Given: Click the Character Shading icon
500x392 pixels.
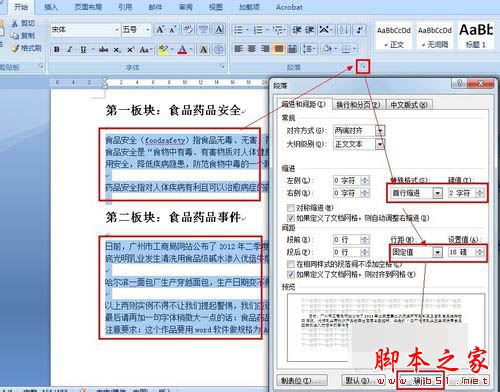Looking at the screenshot, I should 203,50.
